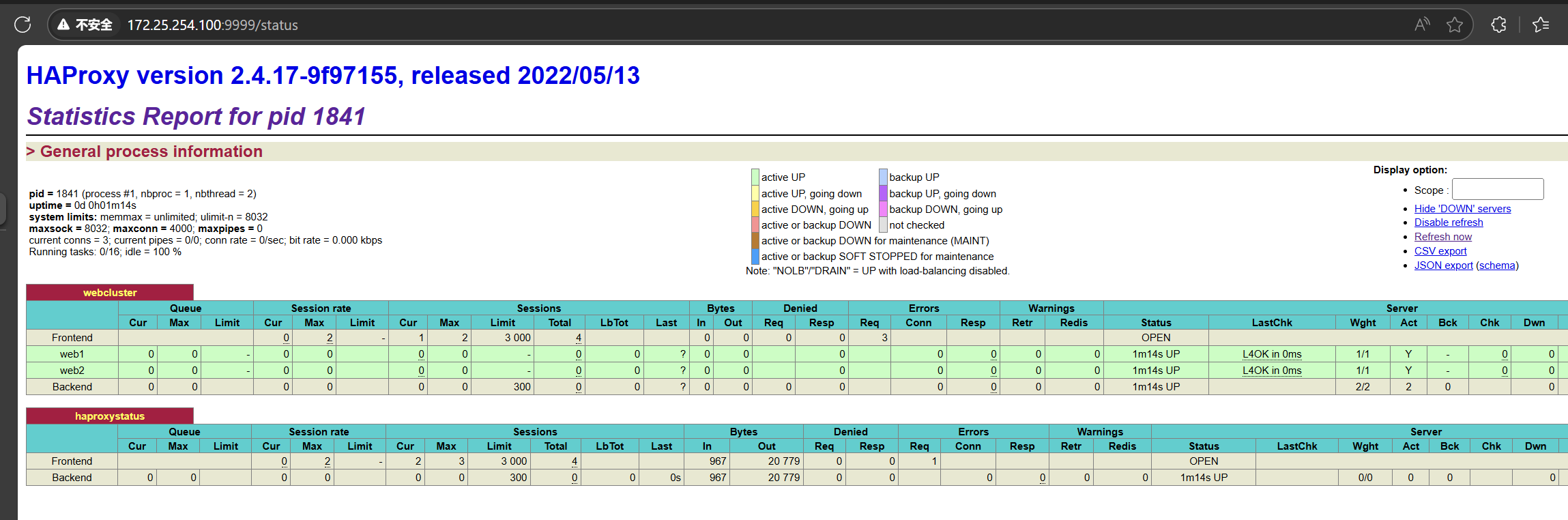Click haproxystatus Backend status 1m14s UP
This screenshot has height=520, width=1568.
[1204, 477]
